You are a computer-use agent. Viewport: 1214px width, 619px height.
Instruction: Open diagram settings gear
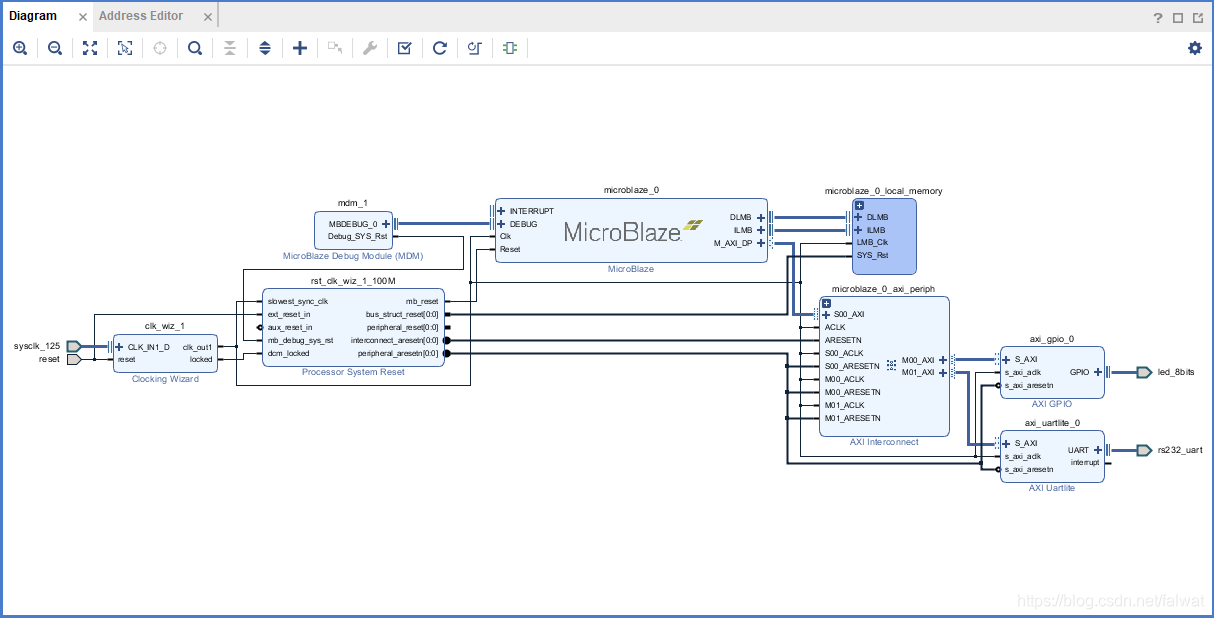tap(1195, 48)
